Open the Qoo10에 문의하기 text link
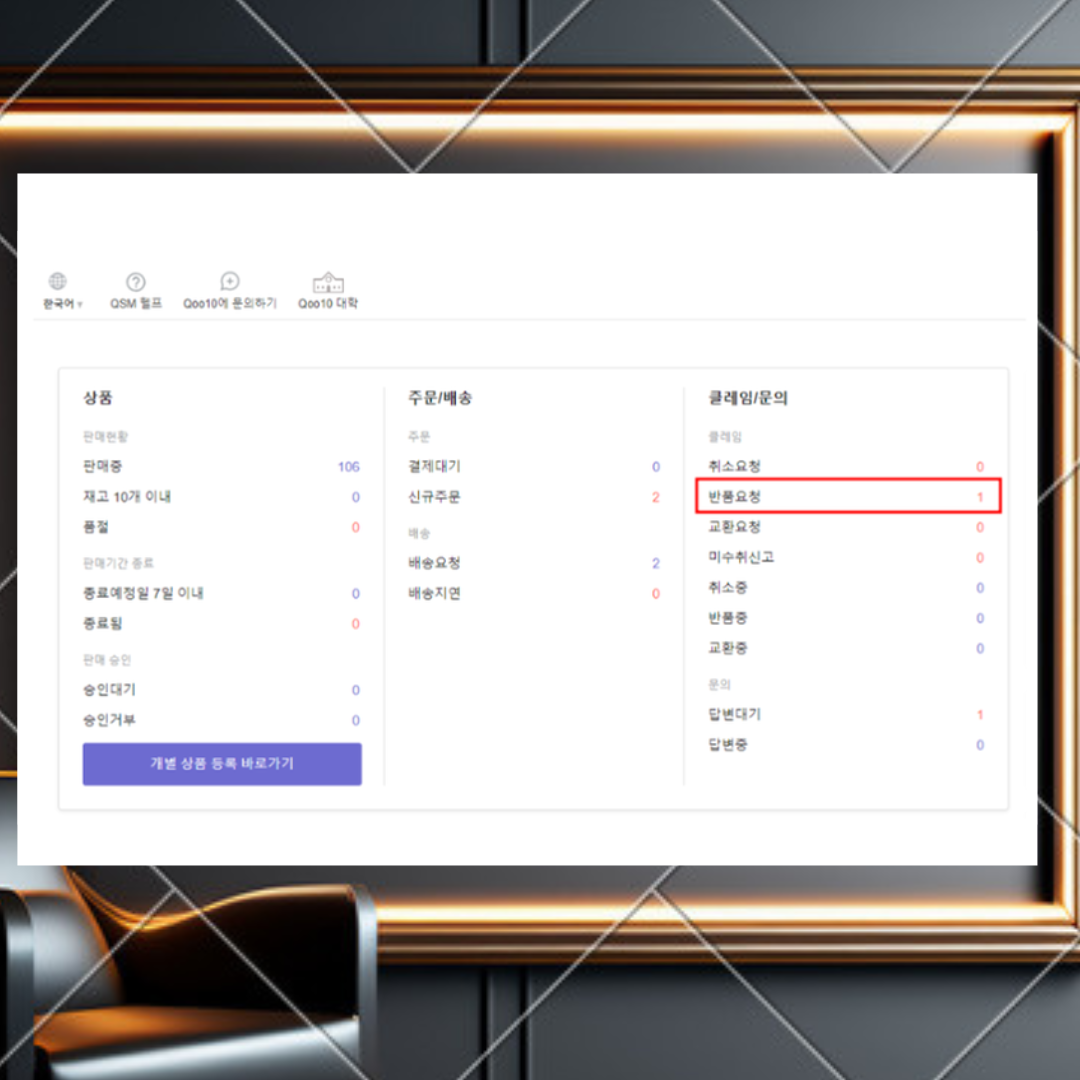The width and height of the screenshot is (1080, 1080). [230, 303]
